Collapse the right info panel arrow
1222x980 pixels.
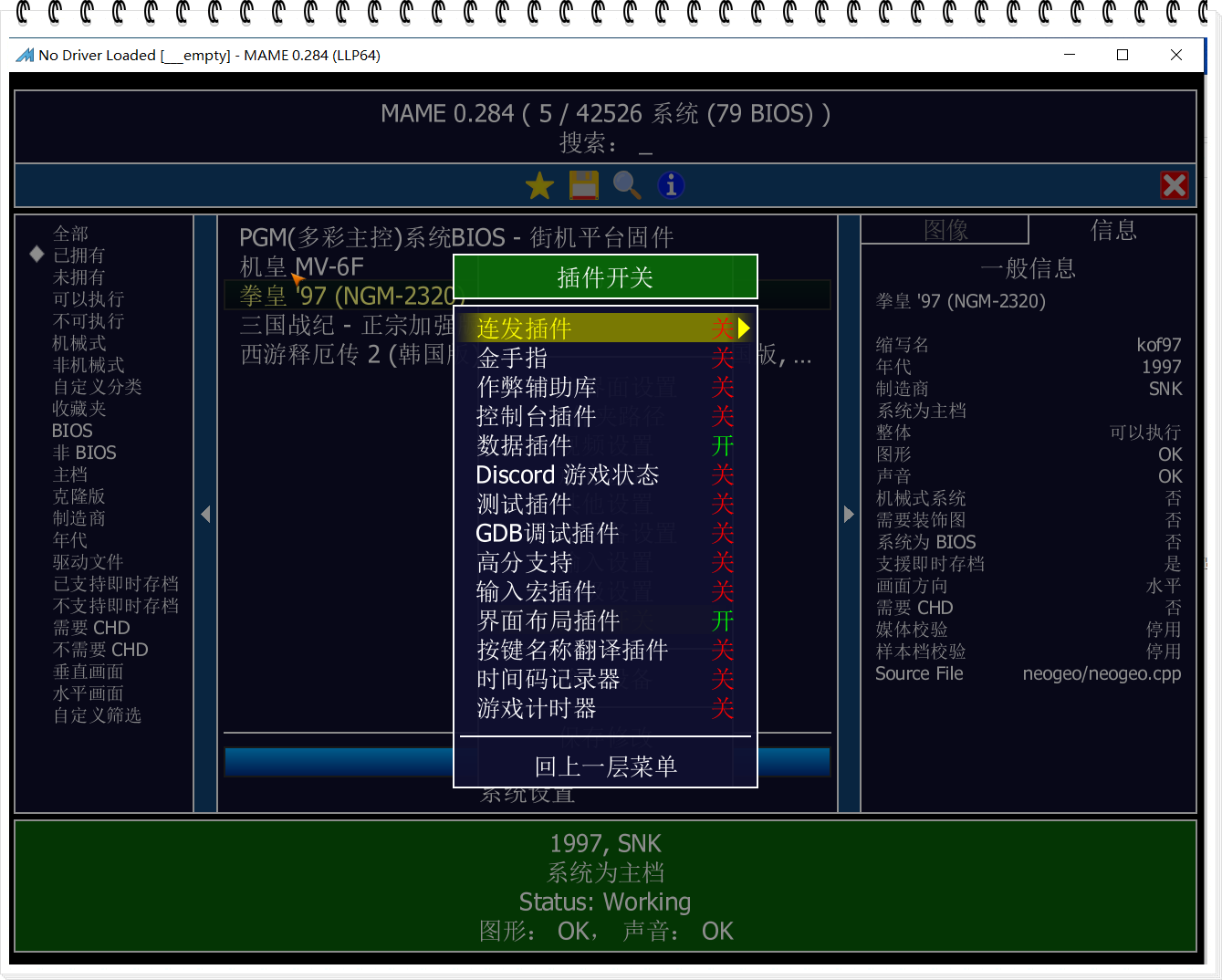coord(849,515)
